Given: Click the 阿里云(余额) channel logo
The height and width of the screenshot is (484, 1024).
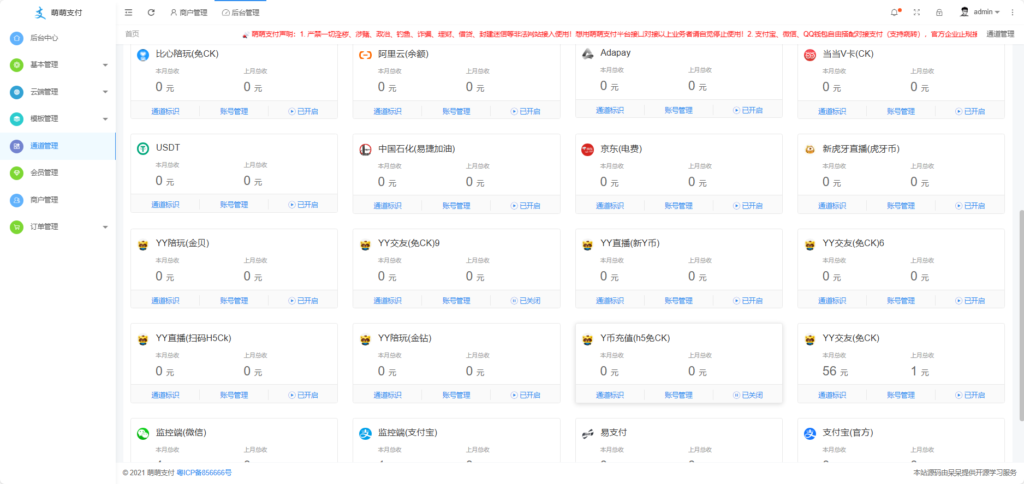Looking at the screenshot, I should pyautogui.click(x=365, y=55).
